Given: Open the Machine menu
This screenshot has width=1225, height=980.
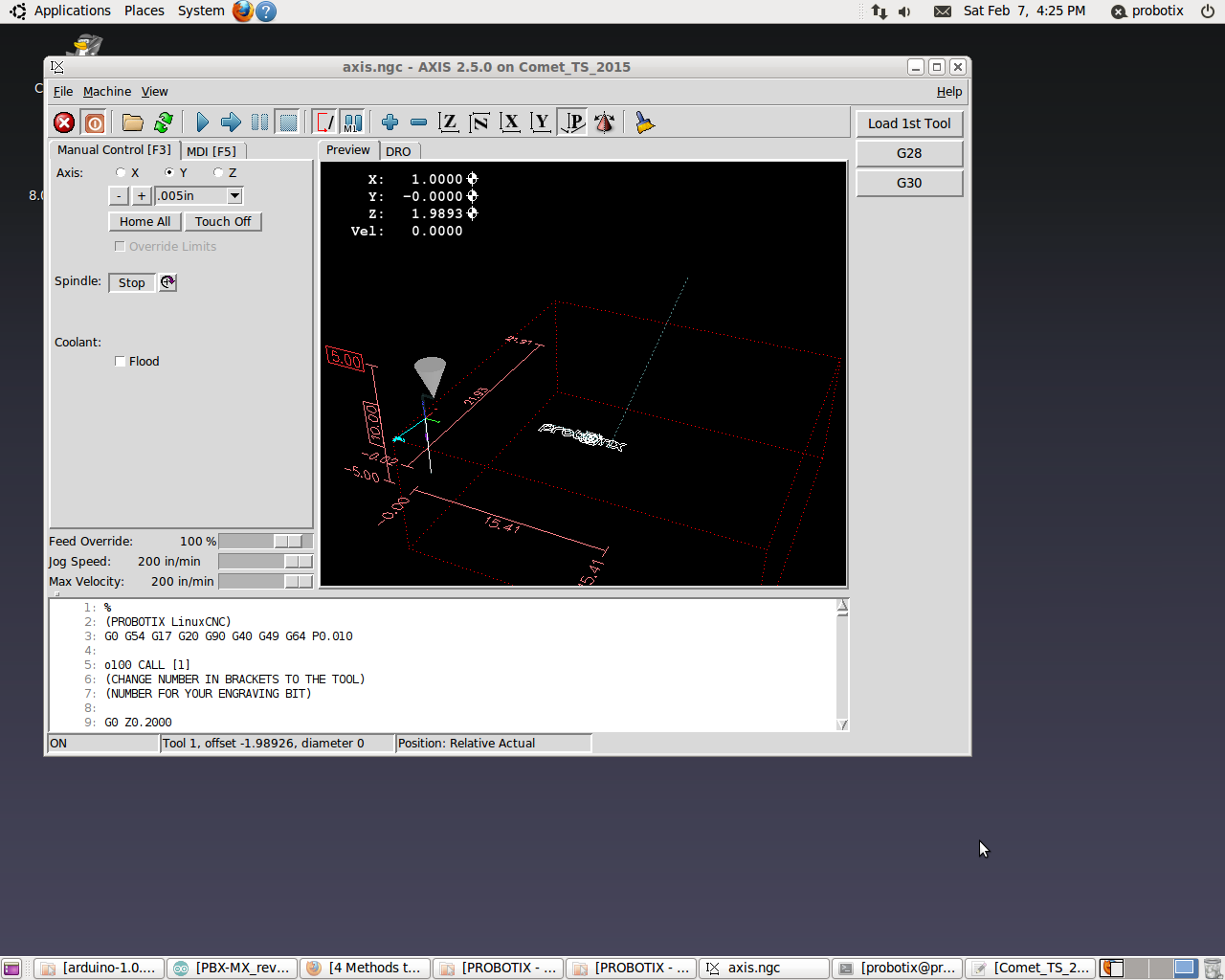Looking at the screenshot, I should 106,92.
